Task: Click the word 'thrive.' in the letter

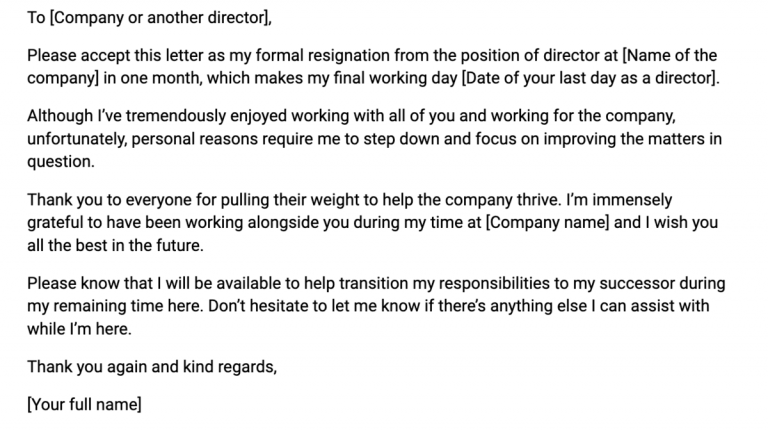Action: coord(539,200)
